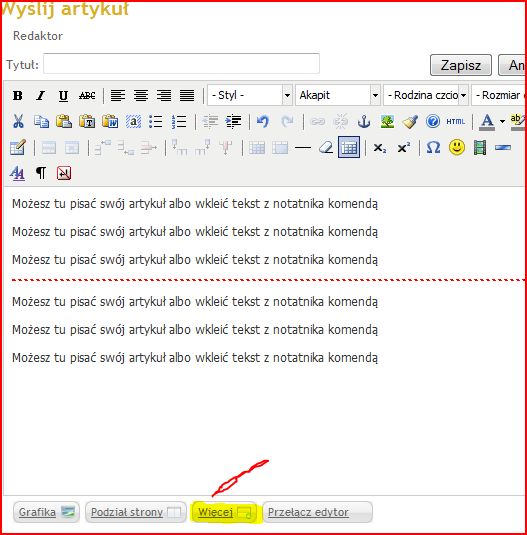Click the undo arrow icon

[263, 121]
